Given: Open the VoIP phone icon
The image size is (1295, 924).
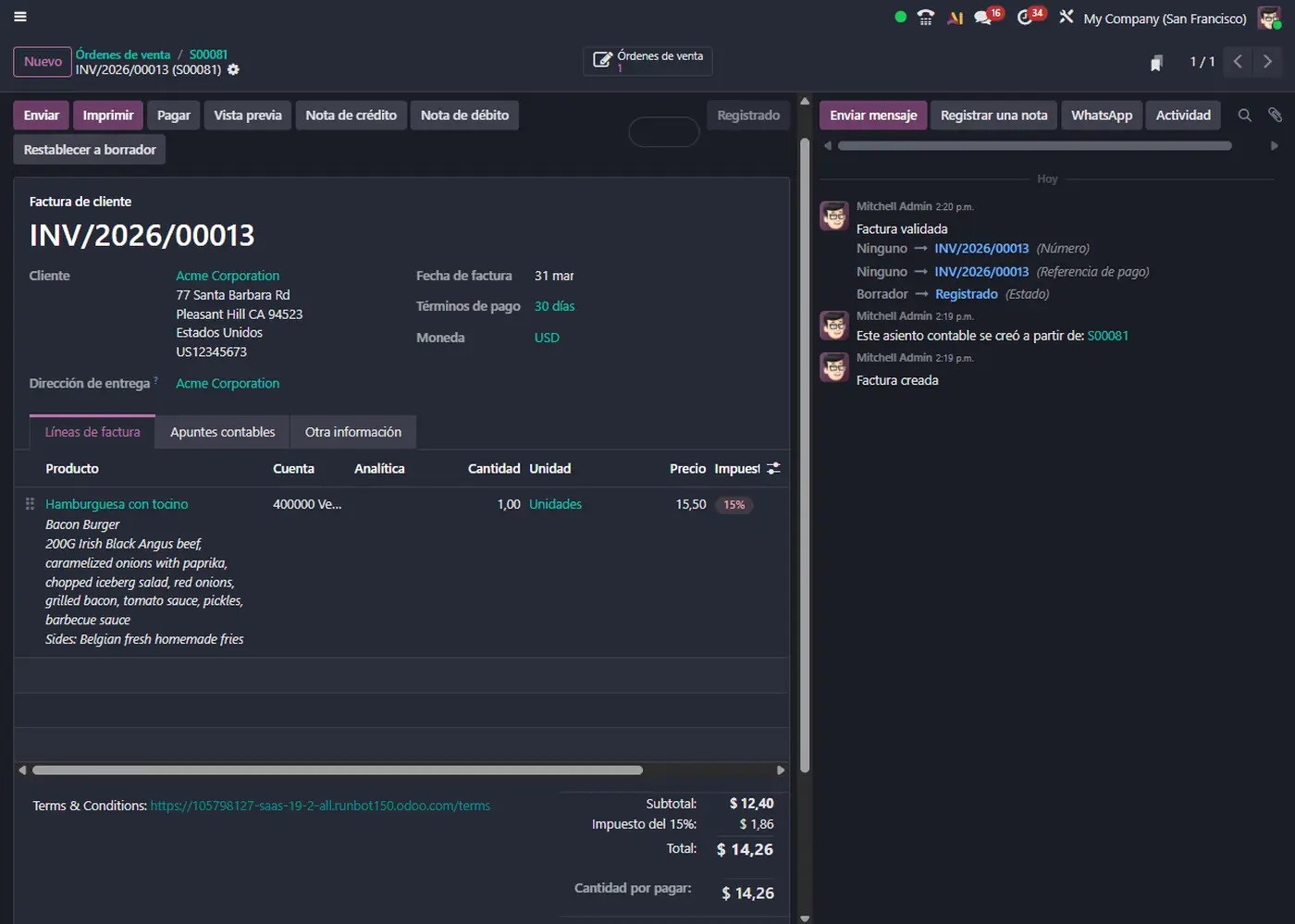Looking at the screenshot, I should [925, 18].
